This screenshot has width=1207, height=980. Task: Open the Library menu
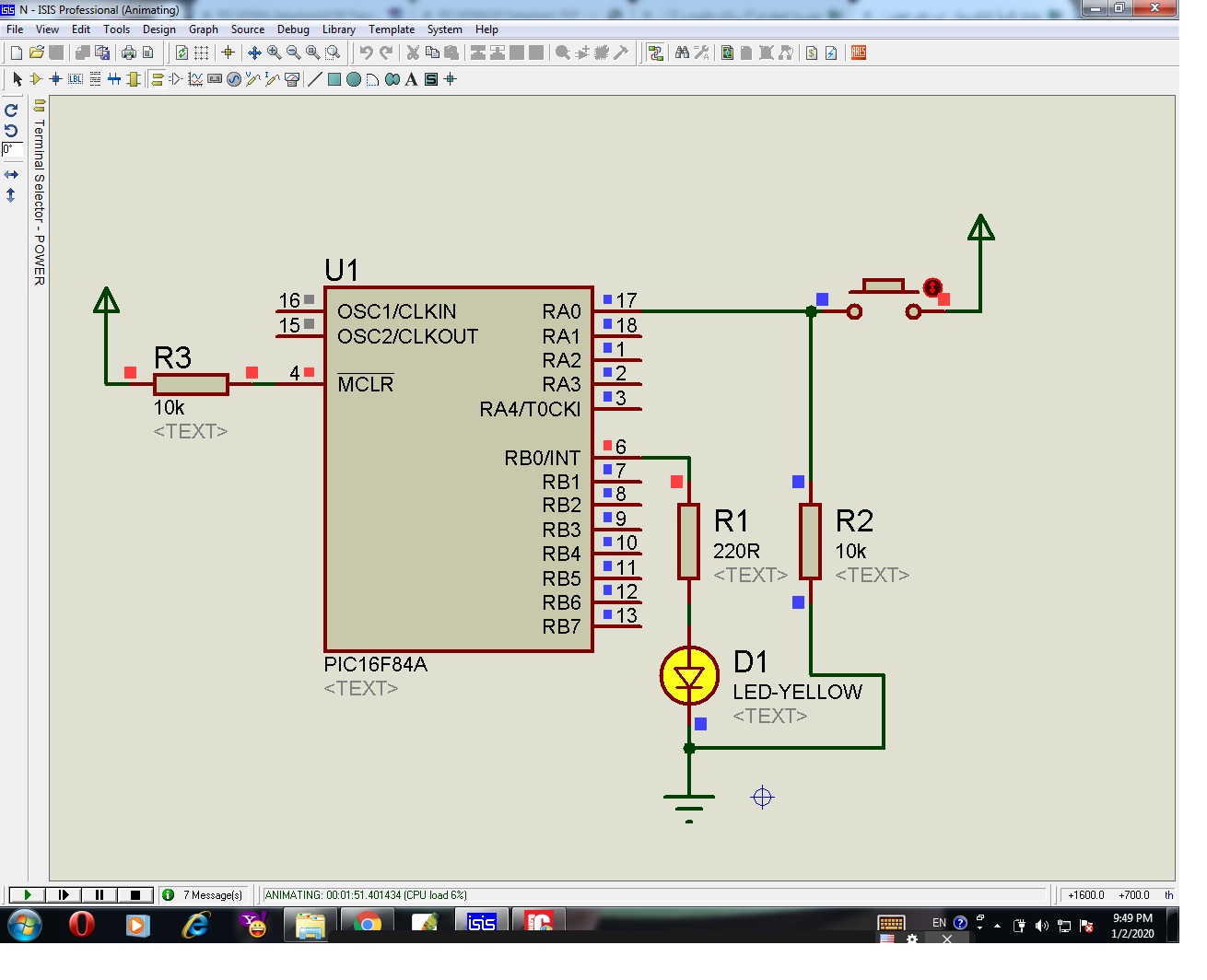click(x=338, y=29)
